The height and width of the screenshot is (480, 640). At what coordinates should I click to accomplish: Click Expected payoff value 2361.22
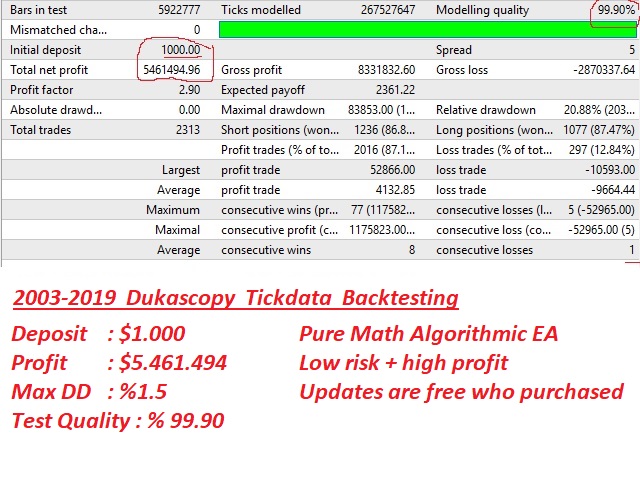pyautogui.click(x=395, y=90)
